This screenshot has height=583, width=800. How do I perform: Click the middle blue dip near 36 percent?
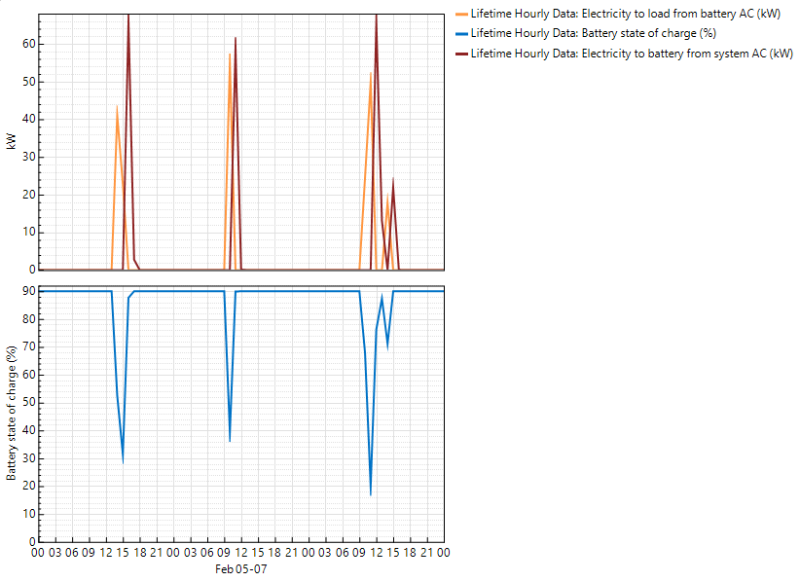tap(230, 440)
